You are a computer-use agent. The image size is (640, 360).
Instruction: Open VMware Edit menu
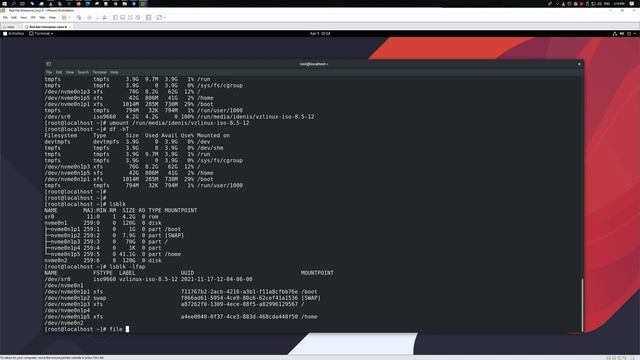pyautogui.click(x=14, y=18)
